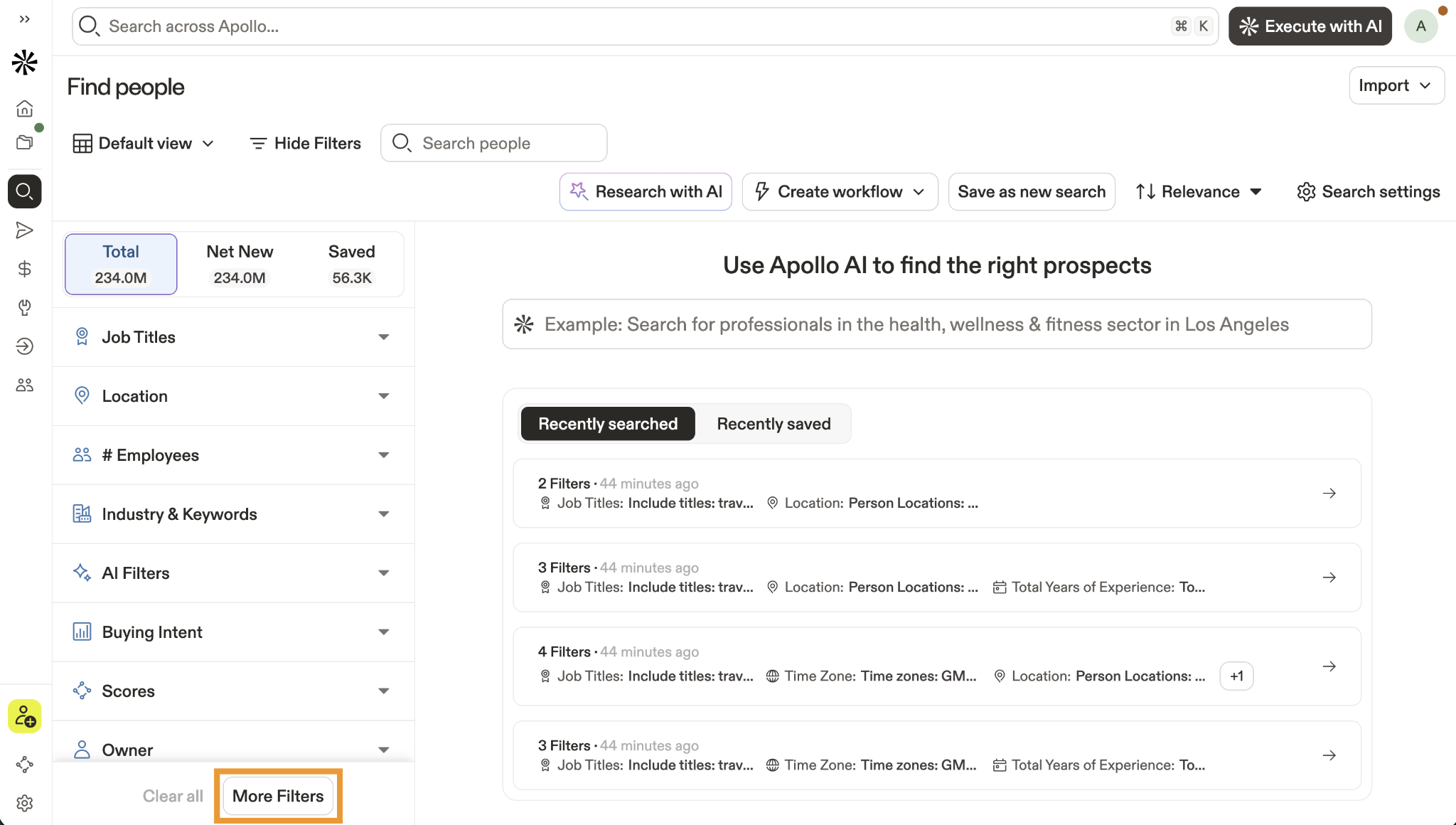The image size is (1456, 825).
Task: Expand the Industry & Keywords filter arrow
Action: 384,514
